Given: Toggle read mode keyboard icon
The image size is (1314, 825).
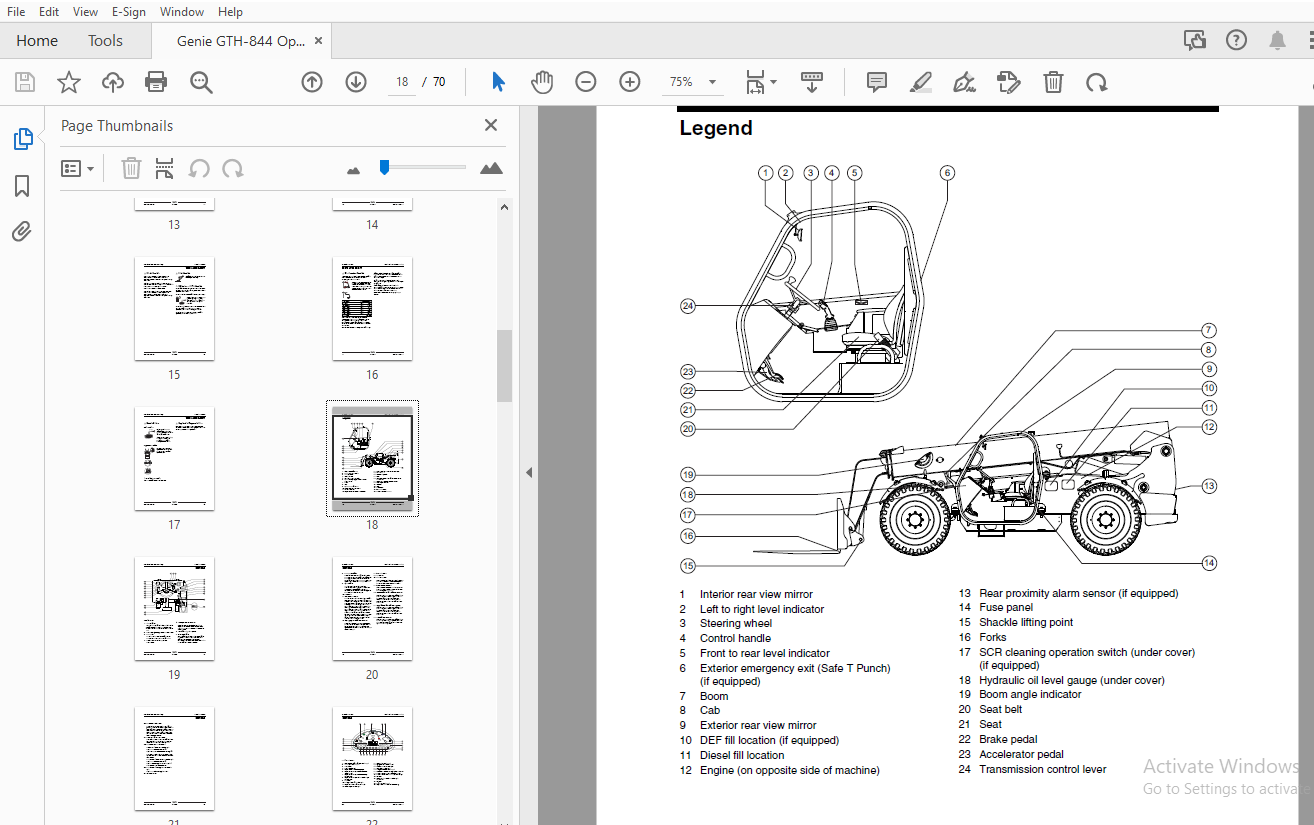Looking at the screenshot, I should pos(811,82).
